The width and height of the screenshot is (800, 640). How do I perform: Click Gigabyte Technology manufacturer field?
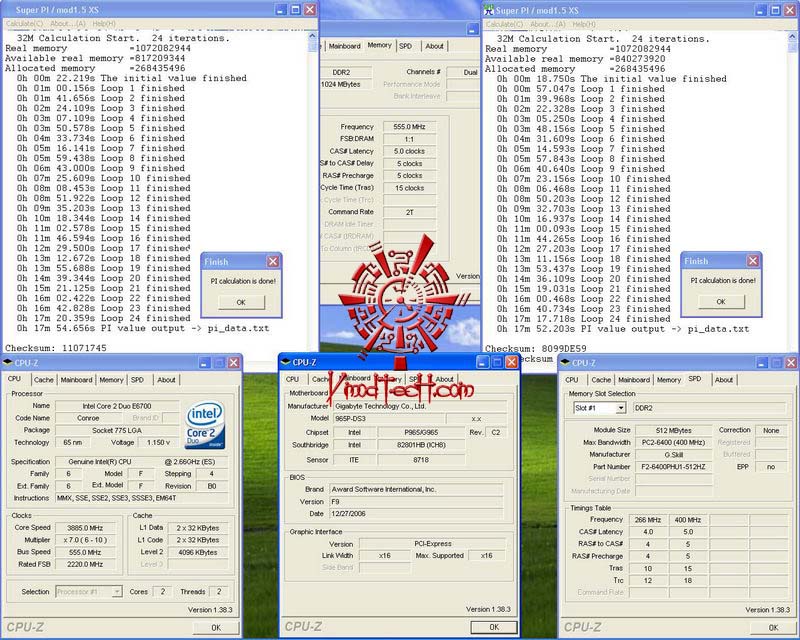click(420, 406)
